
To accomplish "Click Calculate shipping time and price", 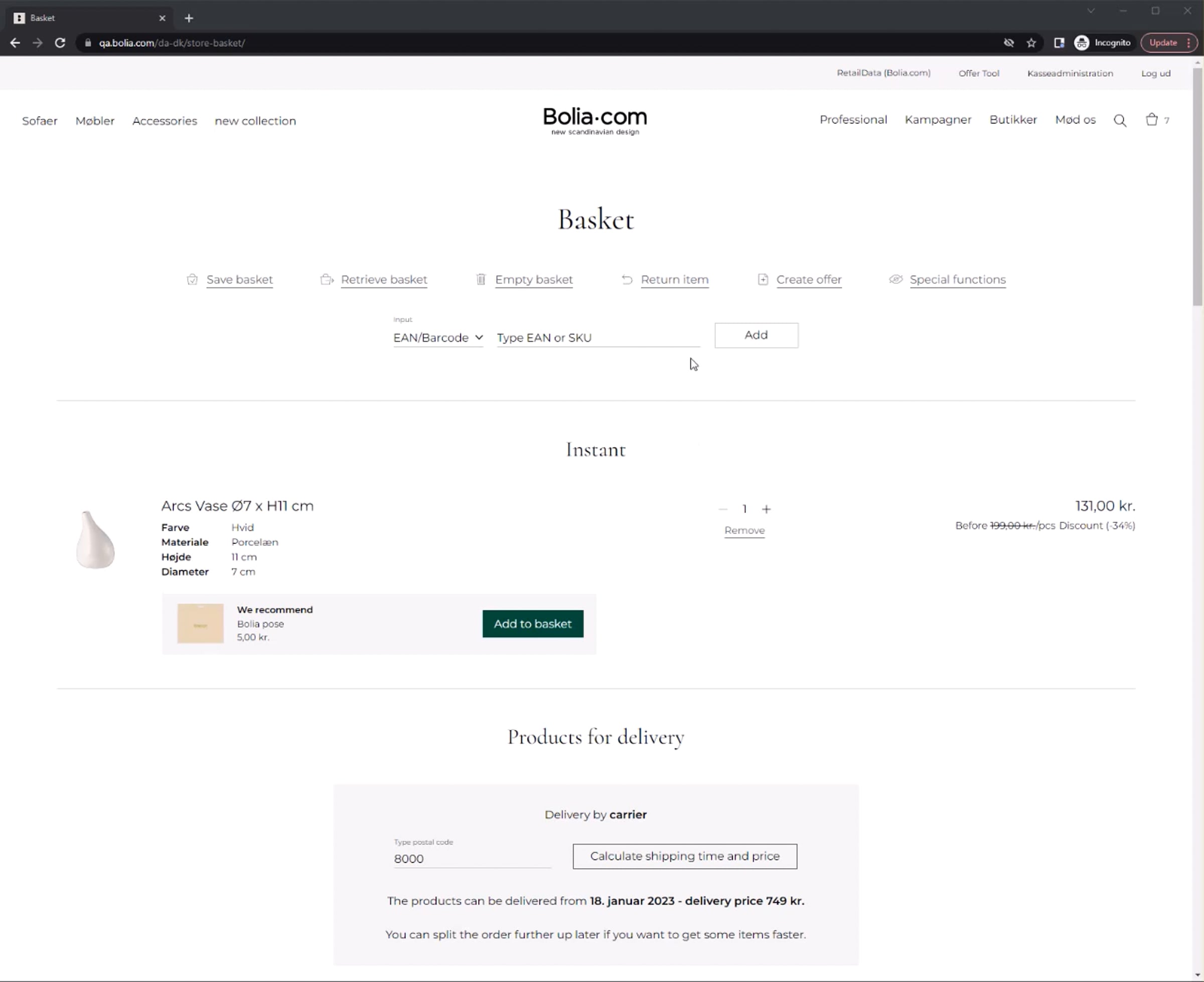I will [x=685, y=856].
